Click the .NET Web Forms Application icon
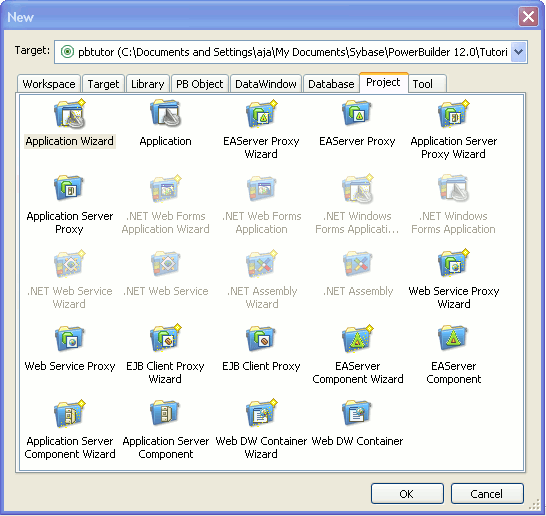Screen dimensions: 546x516 (262, 188)
